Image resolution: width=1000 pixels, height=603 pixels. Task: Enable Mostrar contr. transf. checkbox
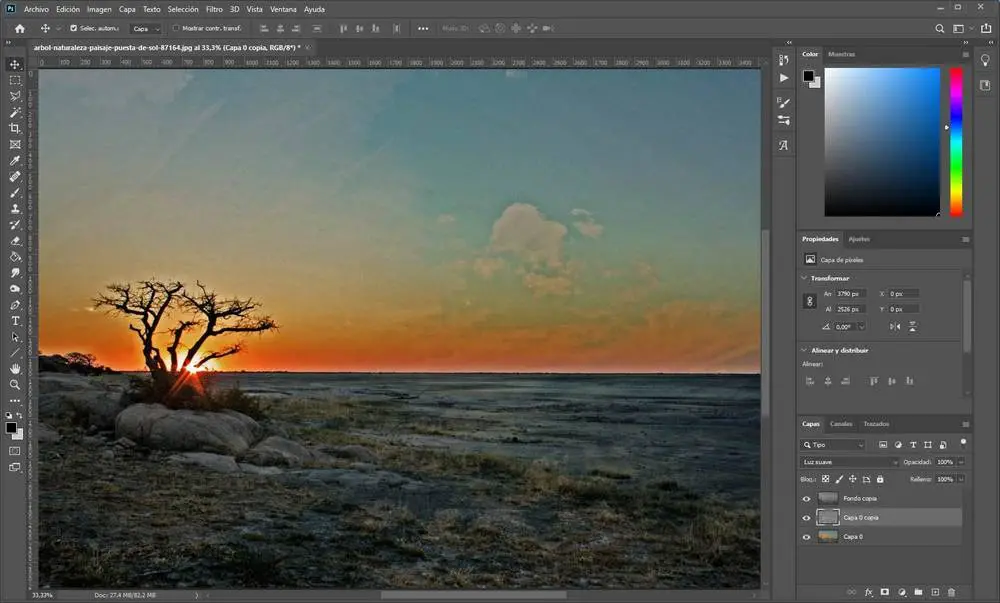(x=177, y=28)
